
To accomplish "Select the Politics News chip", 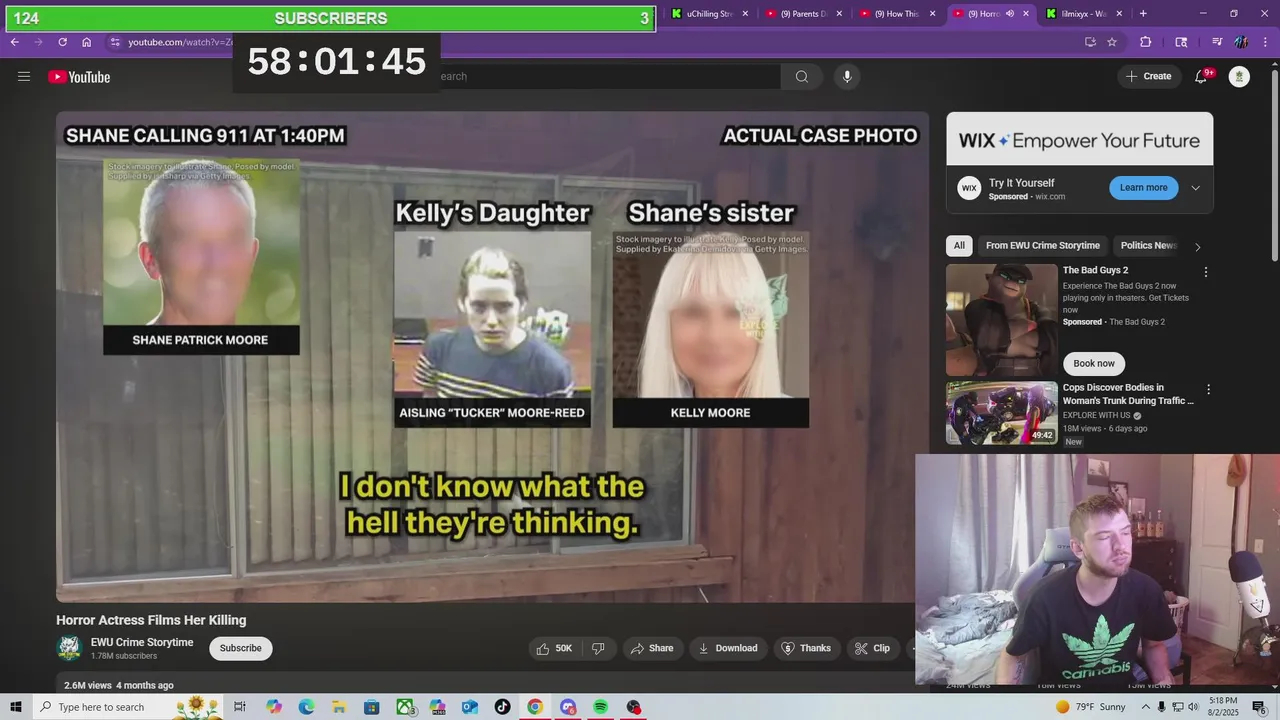I will 1148,245.
